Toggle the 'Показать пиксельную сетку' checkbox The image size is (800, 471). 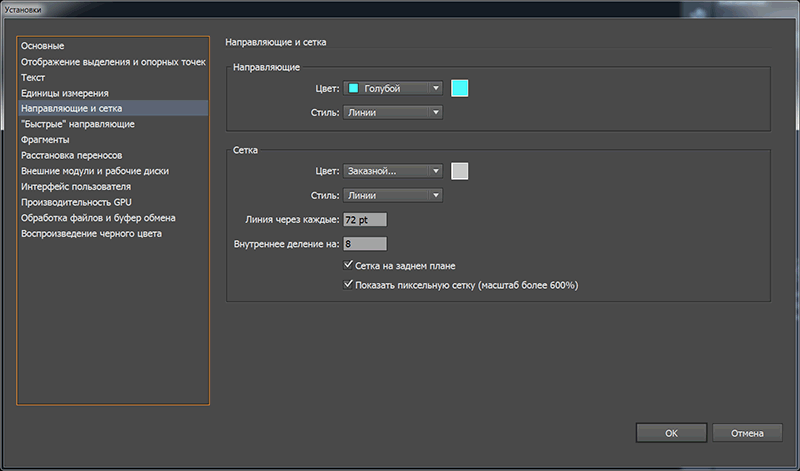point(348,285)
